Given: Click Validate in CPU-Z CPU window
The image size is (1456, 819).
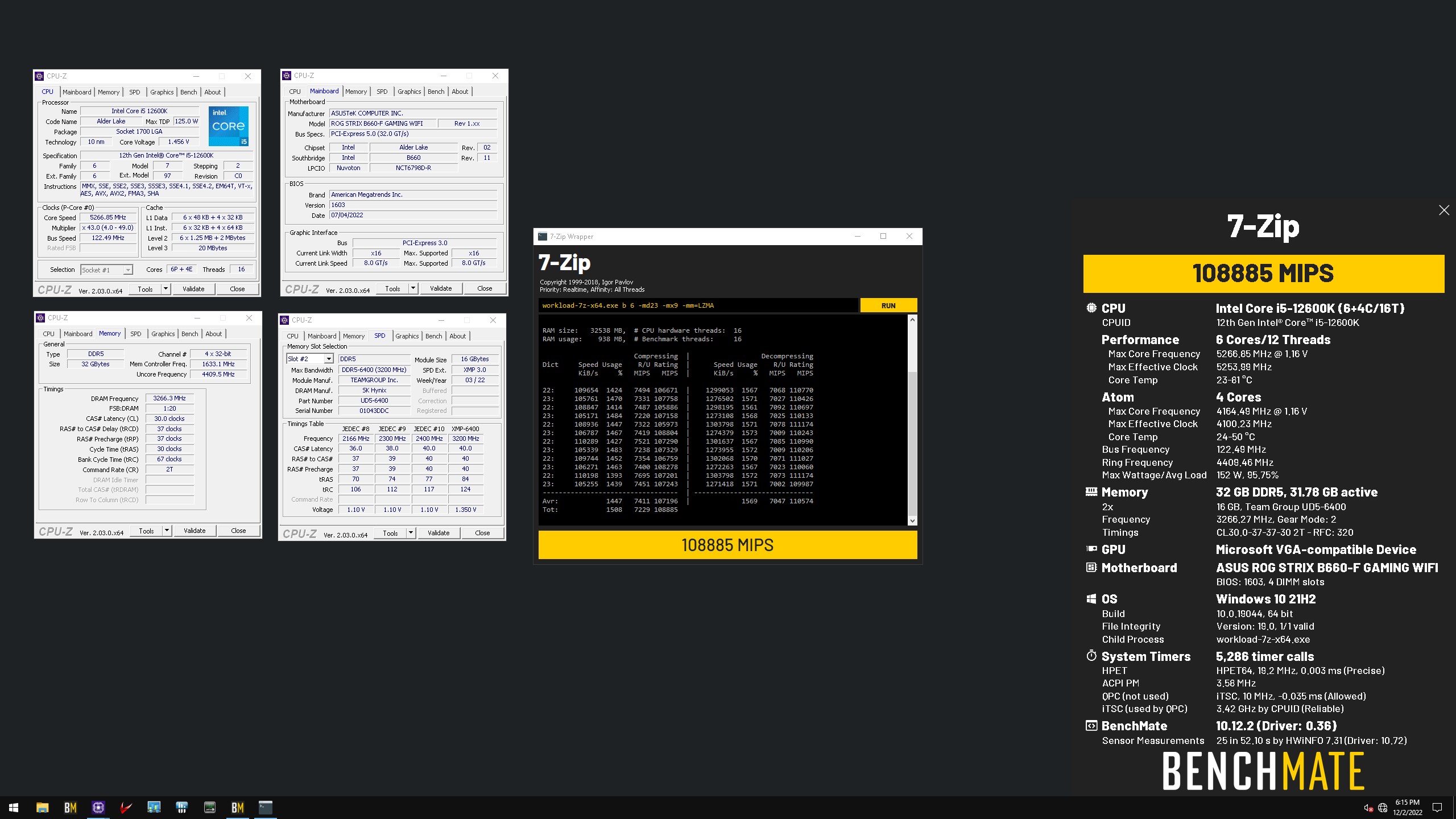Looking at the screenshot, I should (193, 289).
